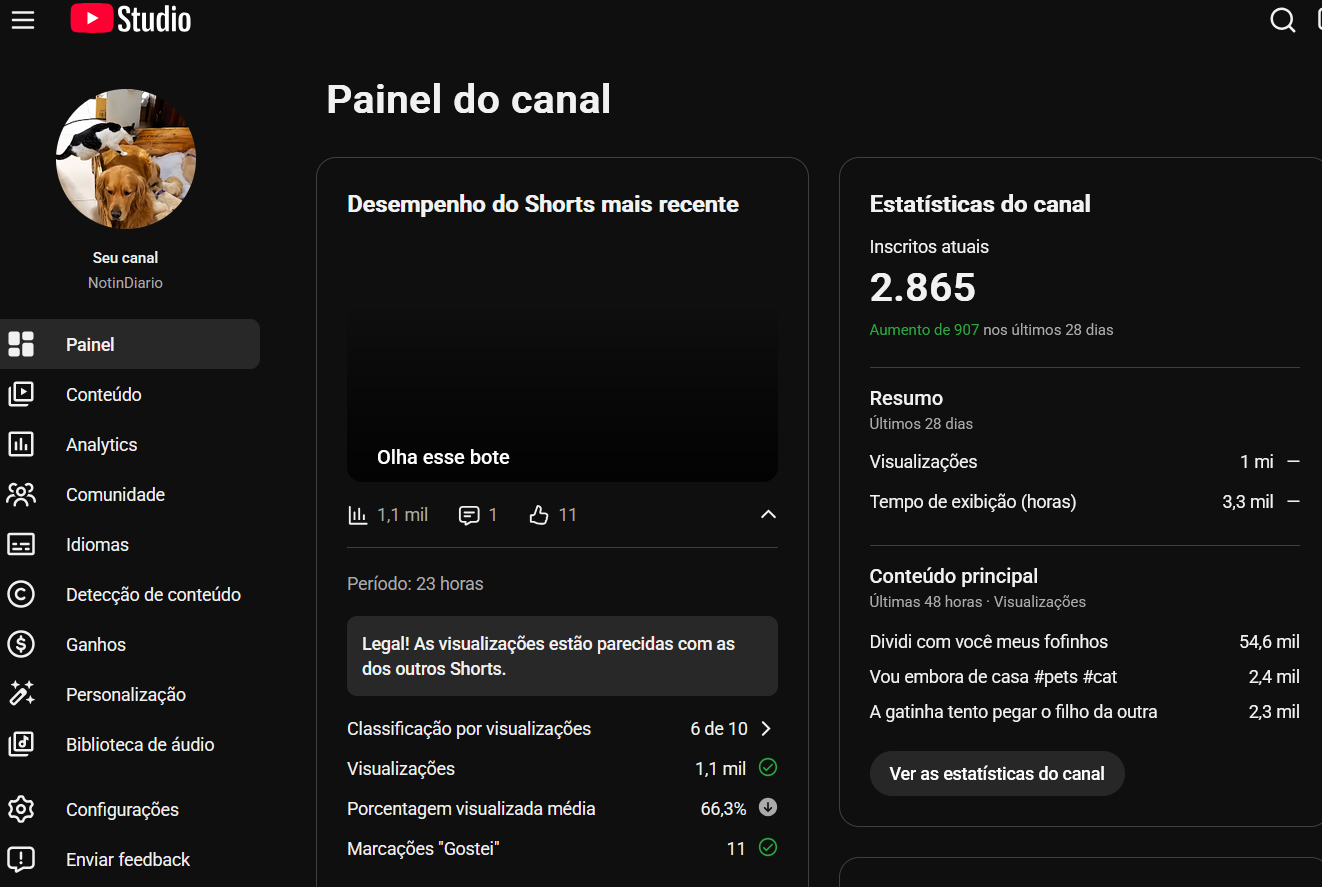Click the thumbs-up likes icon
The height and width of the screenshot is (887, 1322).
[539, 515]
